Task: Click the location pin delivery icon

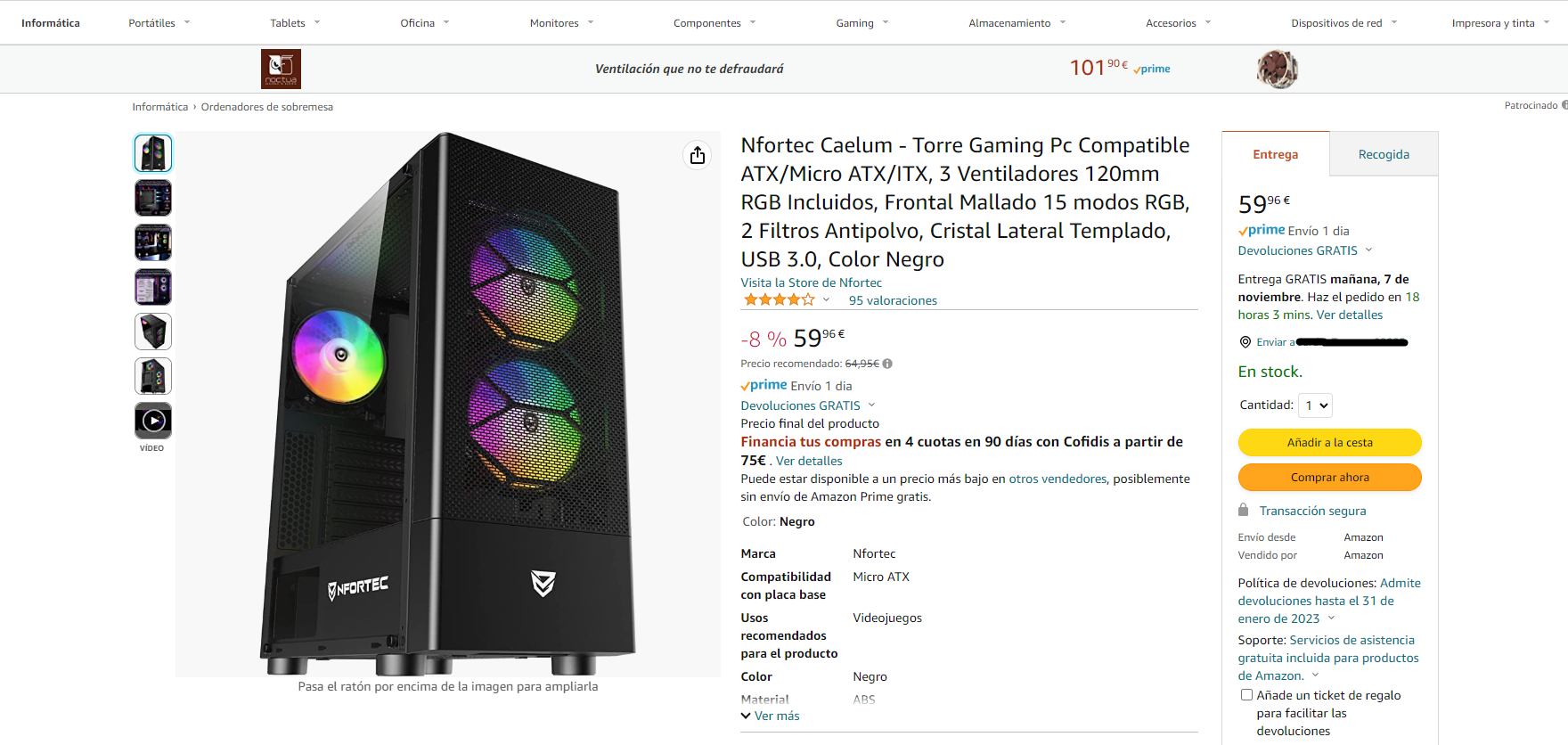Action: [1245, 342]
